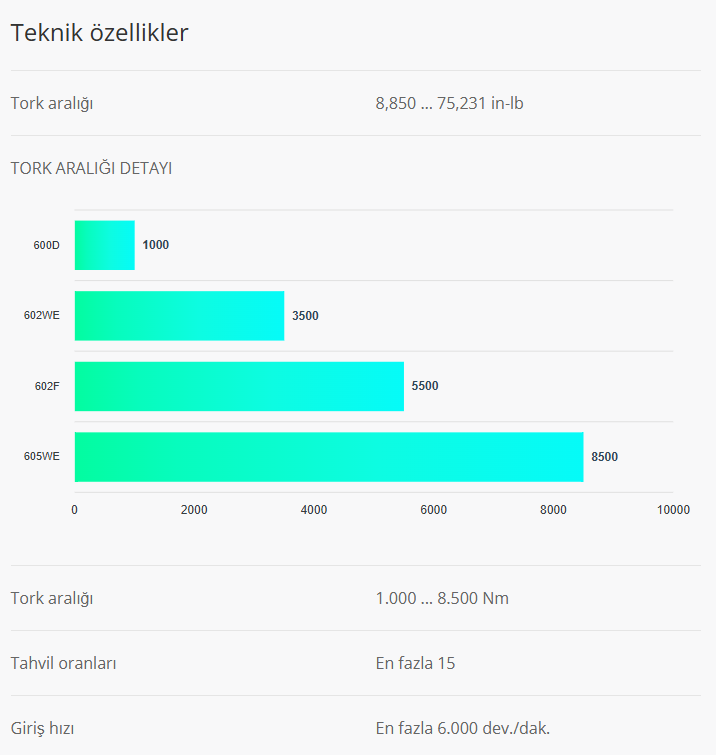Click the 10000 tick on the axis
Screen dimensions: 717x755
click(x=673, y=510)
